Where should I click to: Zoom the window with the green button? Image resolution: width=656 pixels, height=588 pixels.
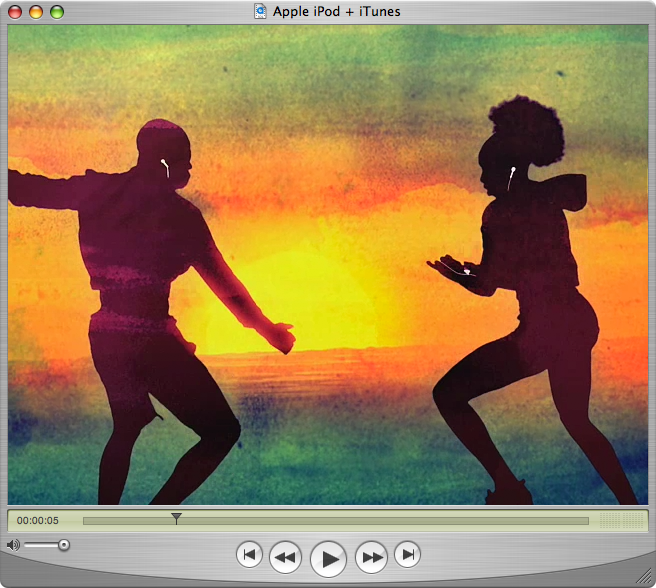coord(57,12)
